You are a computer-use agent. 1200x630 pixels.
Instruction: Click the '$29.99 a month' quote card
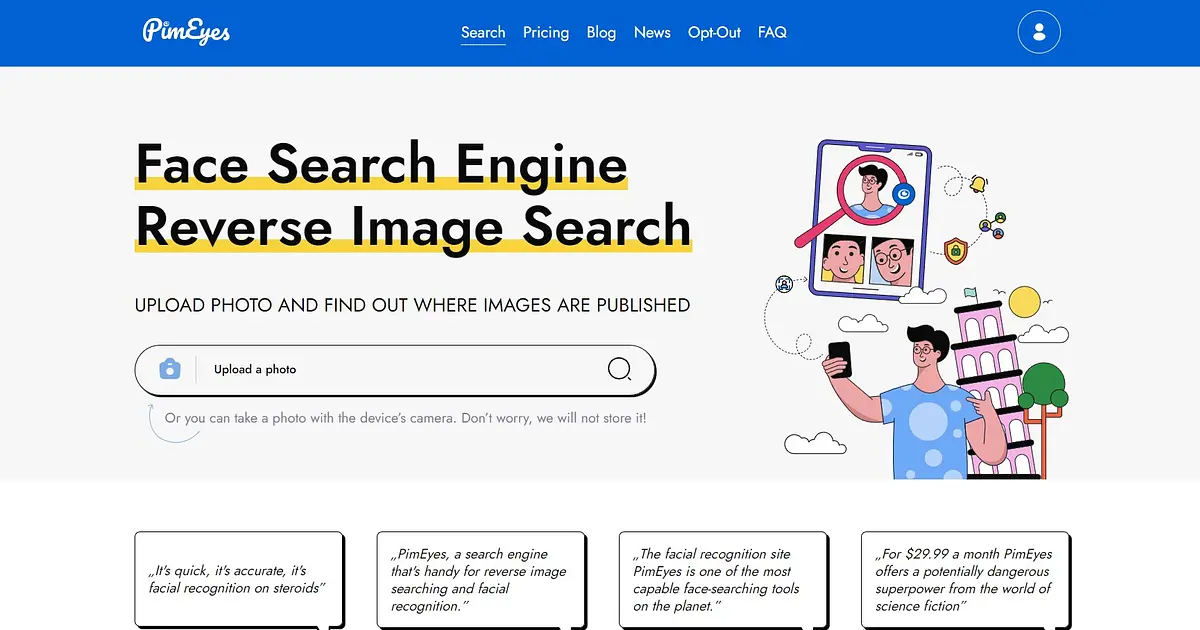pyautogui.click(x=966, y=580)
